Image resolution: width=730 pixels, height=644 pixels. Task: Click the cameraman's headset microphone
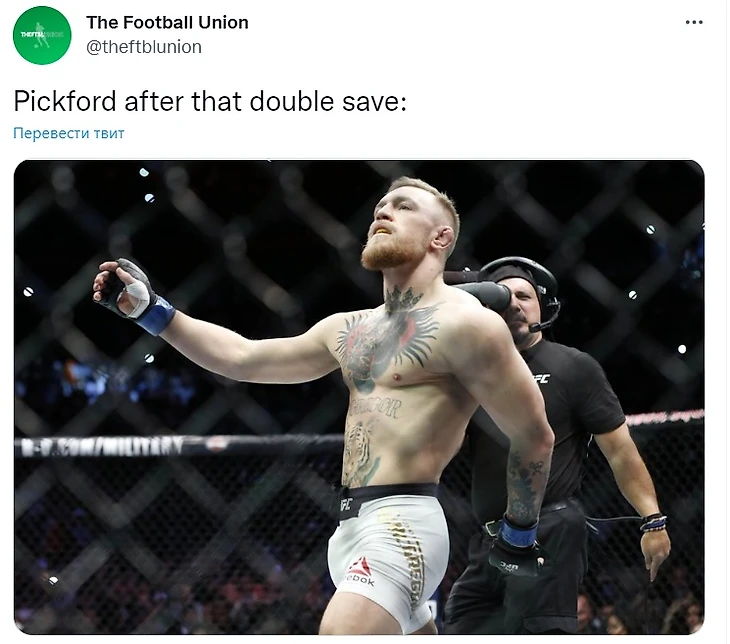click(545, 319)
